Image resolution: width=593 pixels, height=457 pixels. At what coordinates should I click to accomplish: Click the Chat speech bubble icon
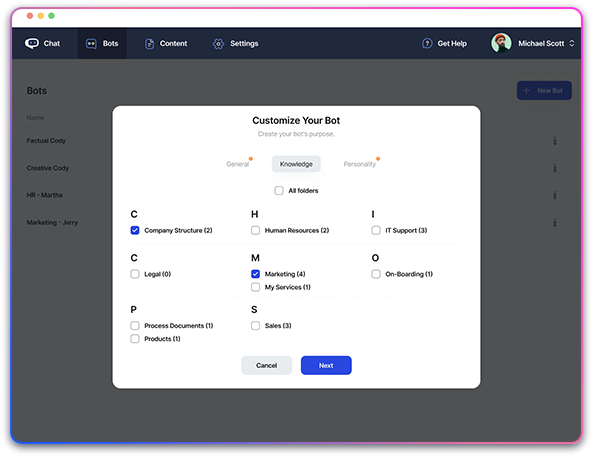[32, 44]
